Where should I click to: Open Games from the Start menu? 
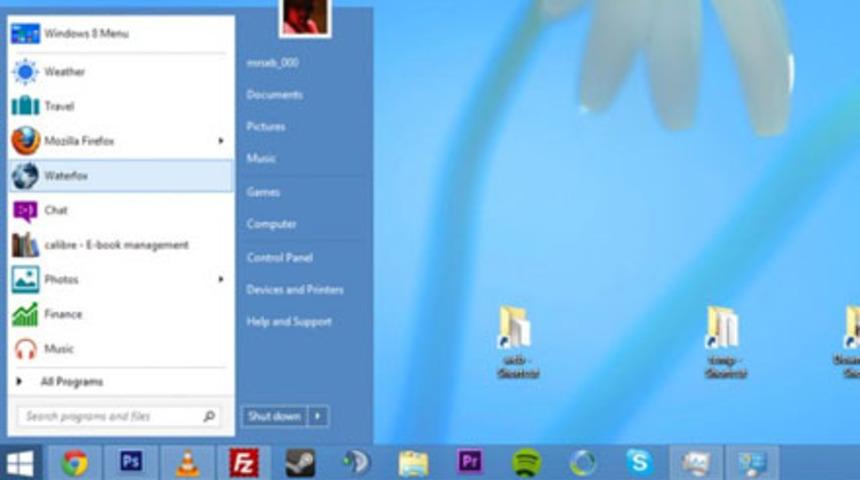(263, 192)
